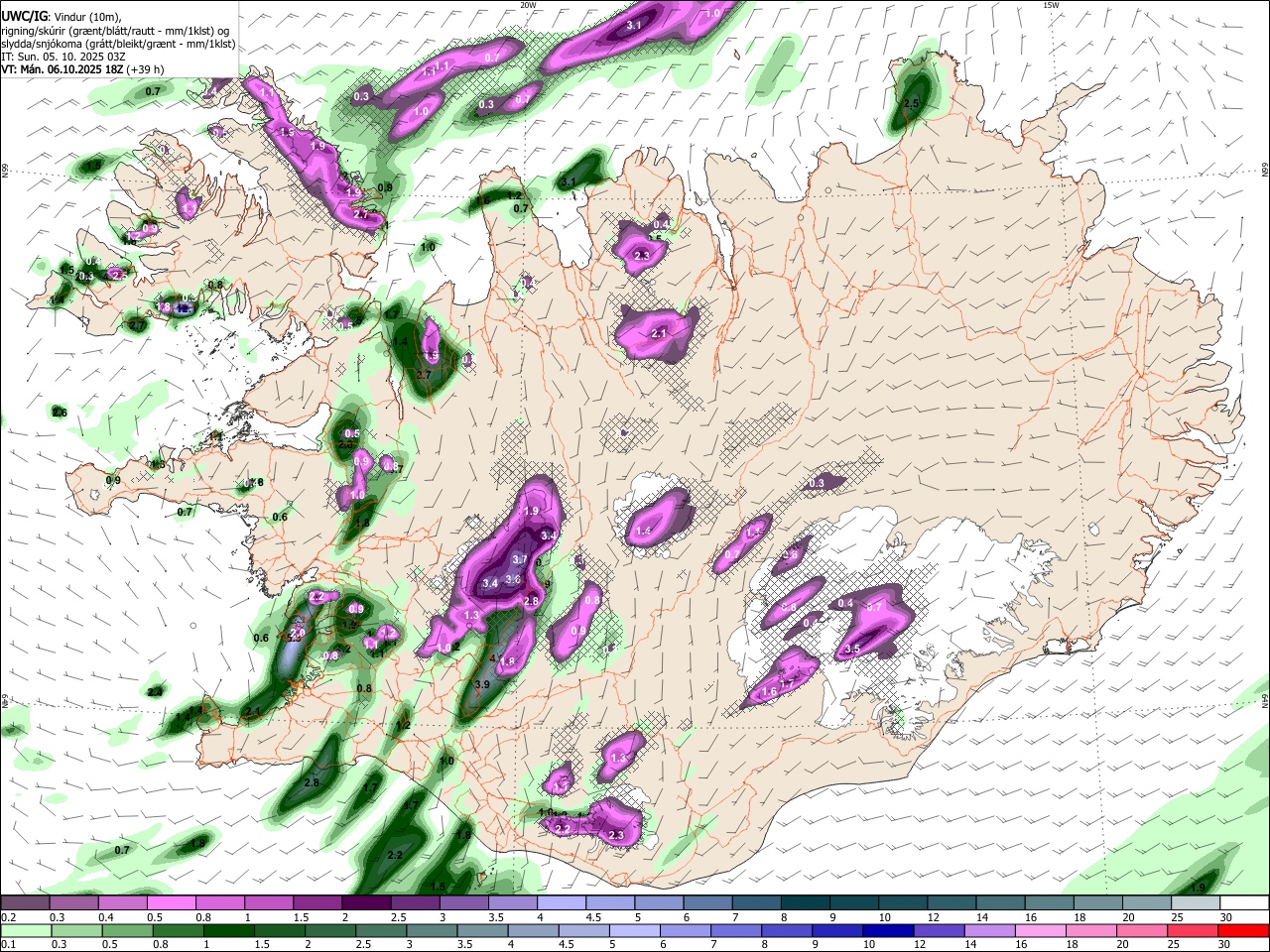Pick the snow-scale swatch between 6 and 7
1270x952 pixels.
click(708, 903)
